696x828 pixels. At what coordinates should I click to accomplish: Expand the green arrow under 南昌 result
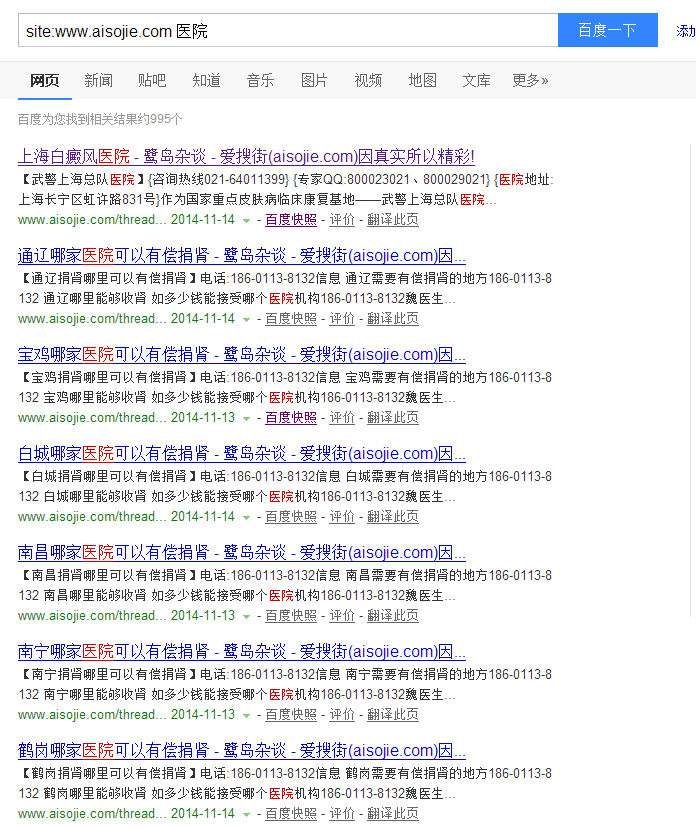pyautogui.click(x=246, y=617)
